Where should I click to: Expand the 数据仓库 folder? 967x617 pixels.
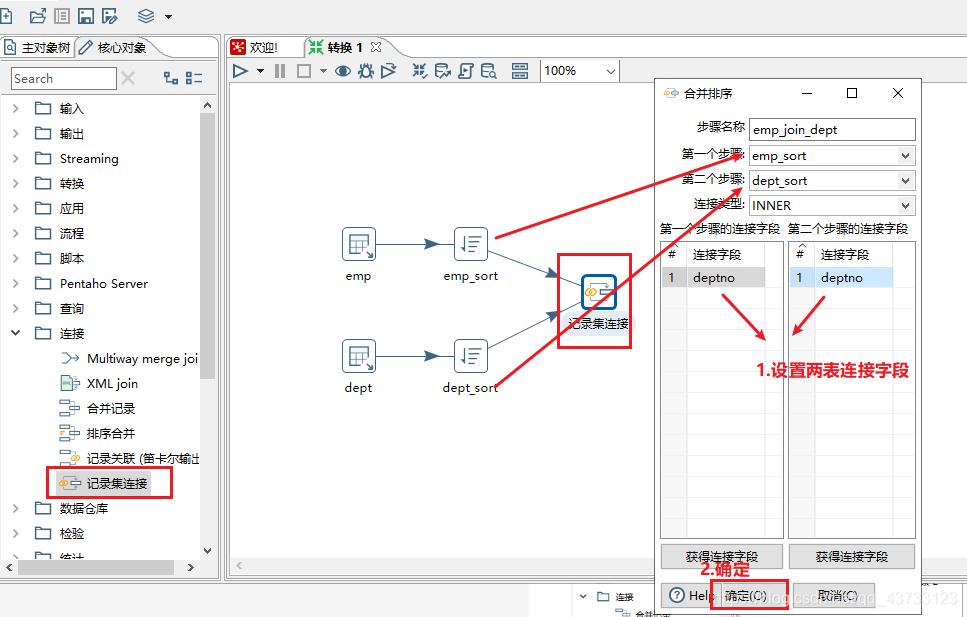(15, 508)
